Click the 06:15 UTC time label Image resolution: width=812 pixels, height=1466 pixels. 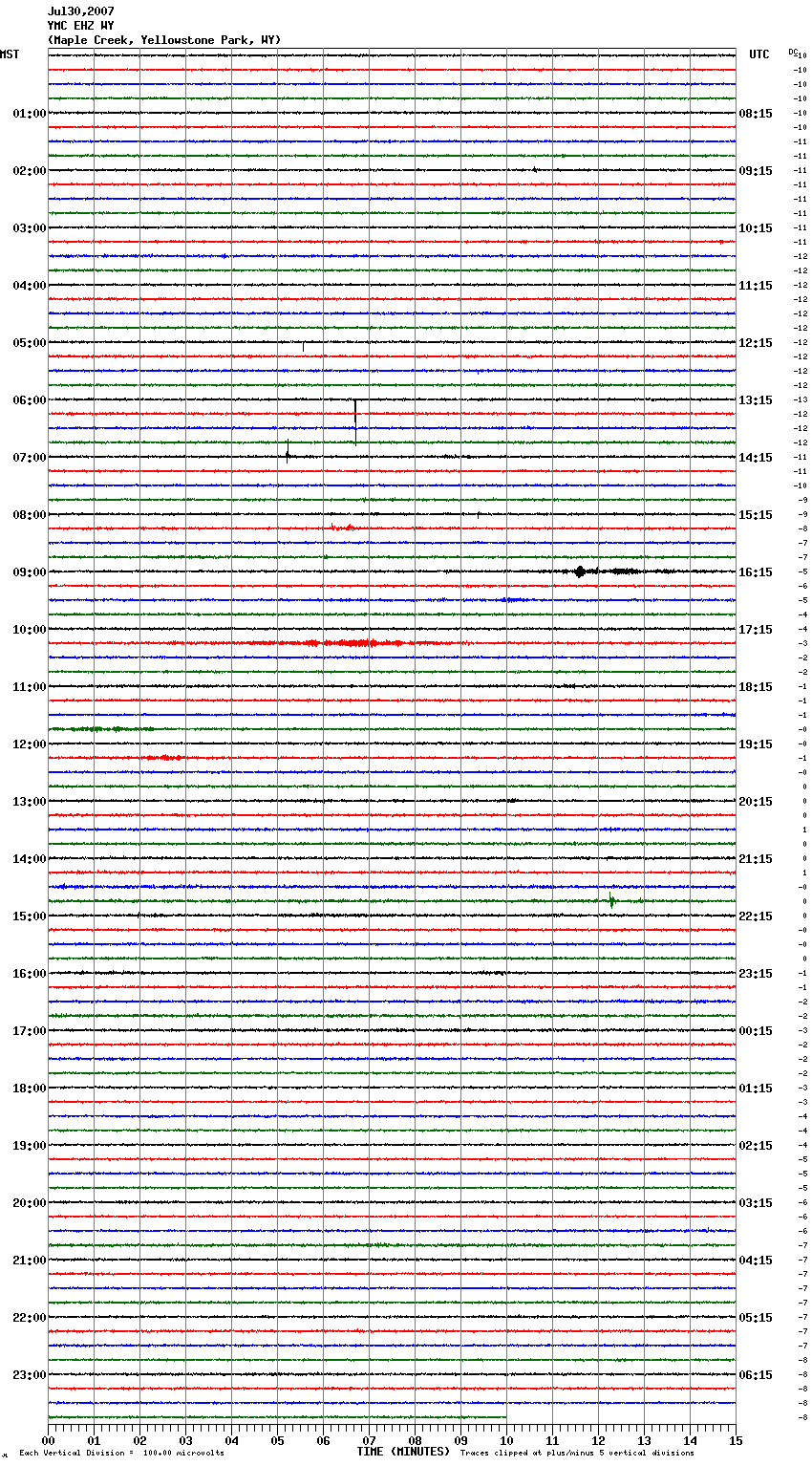pos(756,1375)
